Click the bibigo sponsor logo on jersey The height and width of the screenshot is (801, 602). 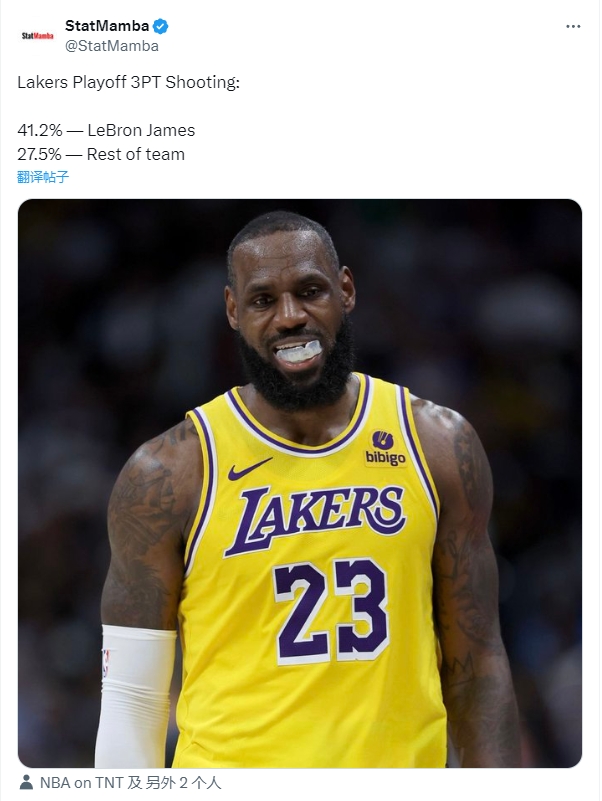(x=384, y=449)
